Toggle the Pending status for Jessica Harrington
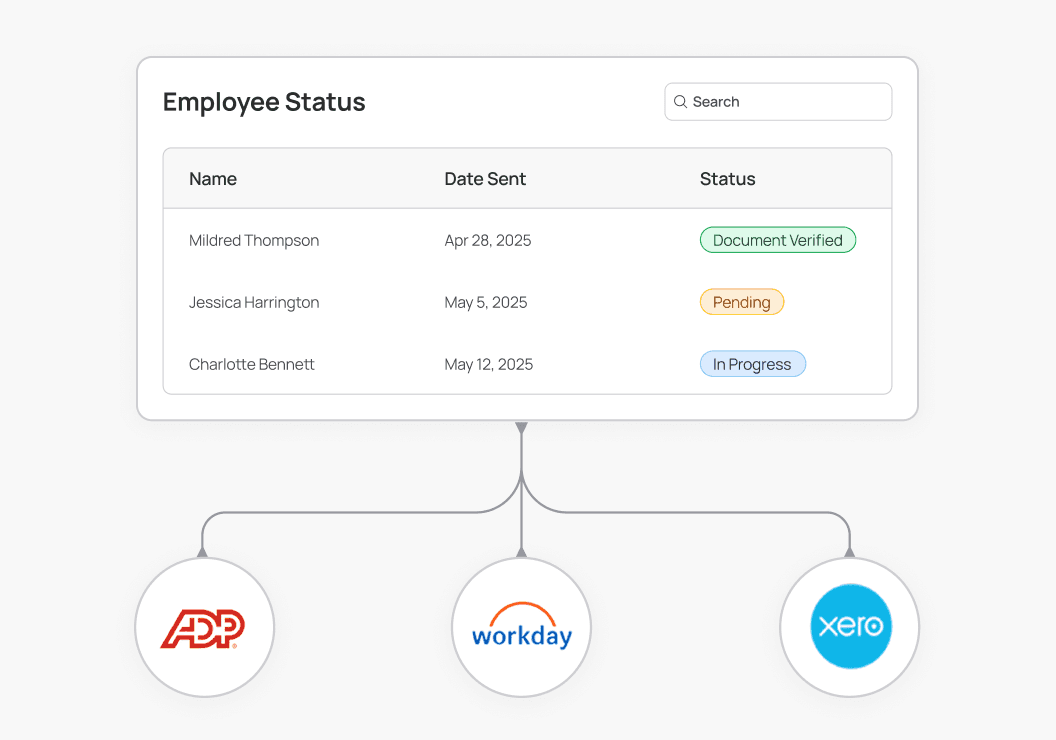 point(742,302)
